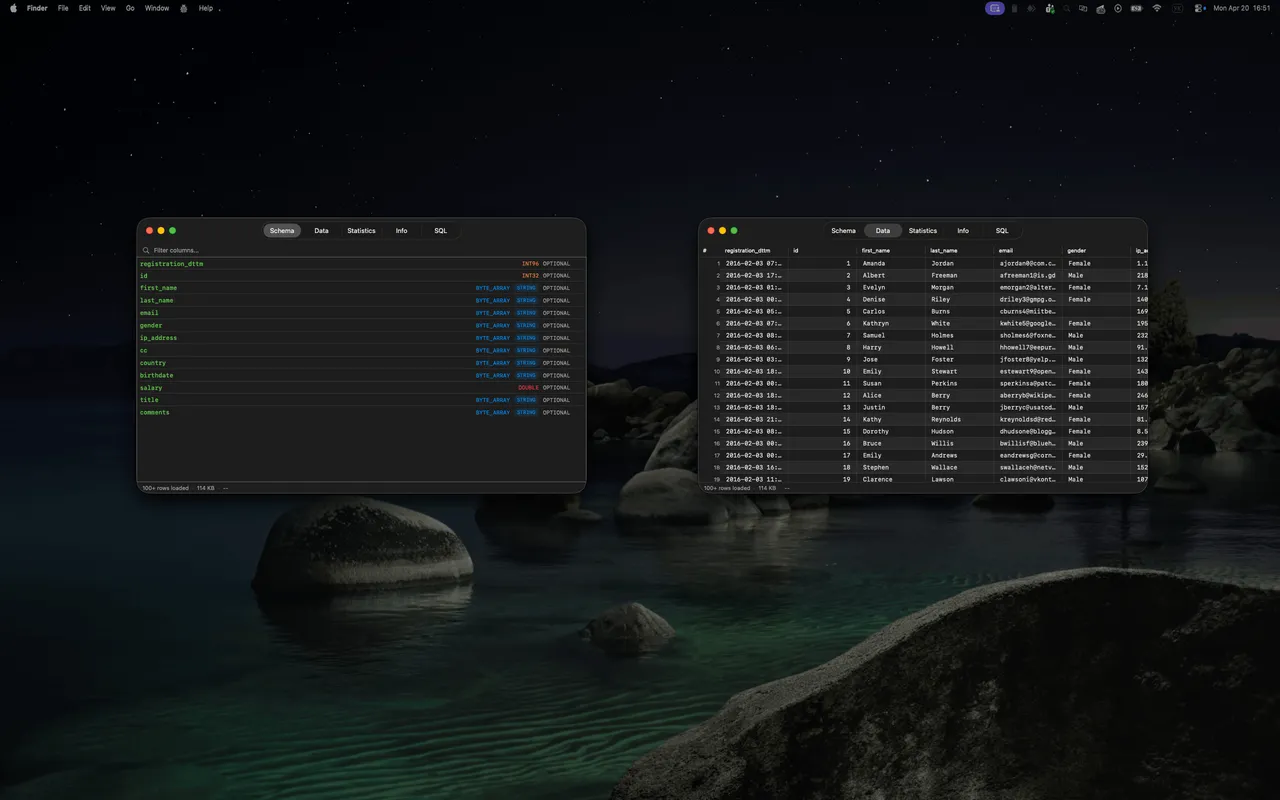This screenshot has height=800, width=1280.
Task: Click the birthdate schema entry
Action: point(361,375)
